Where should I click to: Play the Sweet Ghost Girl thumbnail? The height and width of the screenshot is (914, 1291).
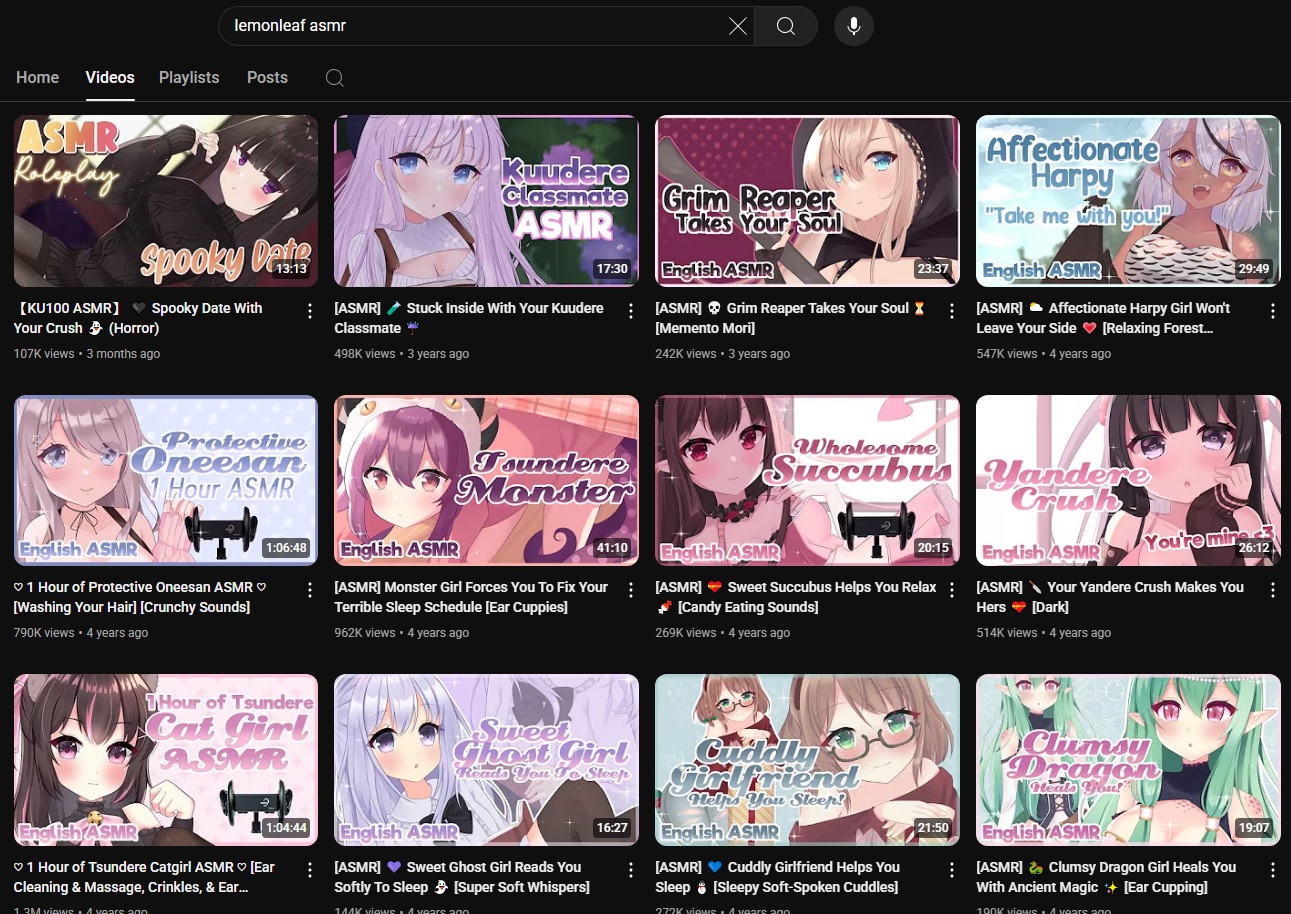pos(487,760)
